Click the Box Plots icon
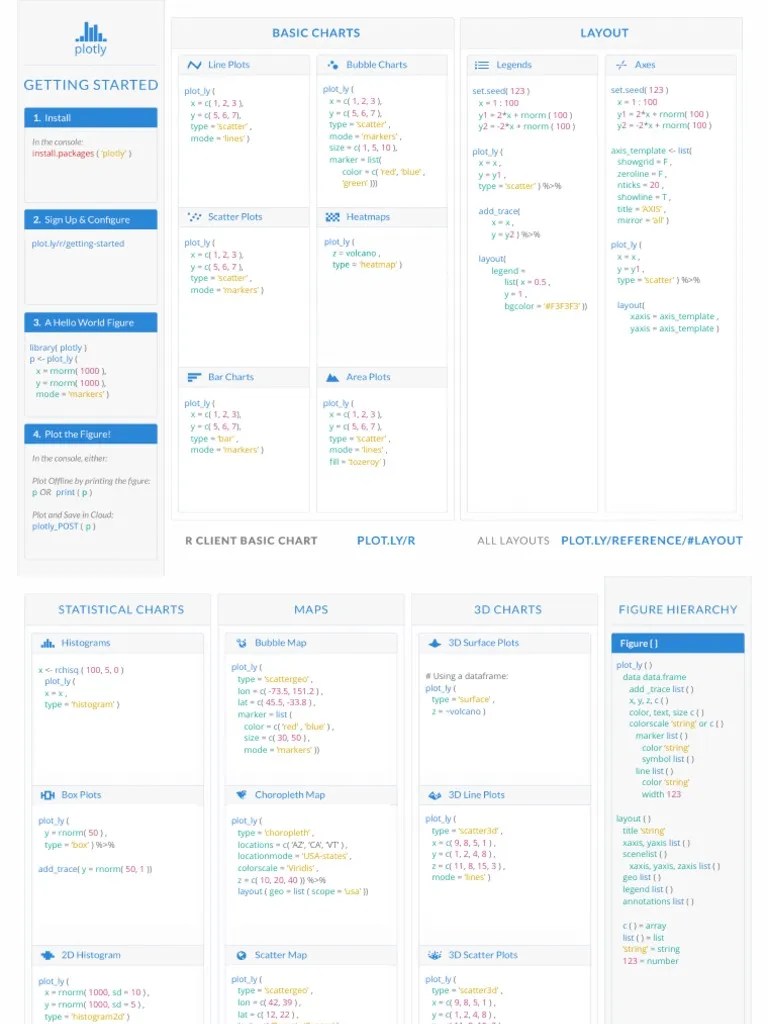Screen dimensions: 768x1024 [x=48, y=795]
